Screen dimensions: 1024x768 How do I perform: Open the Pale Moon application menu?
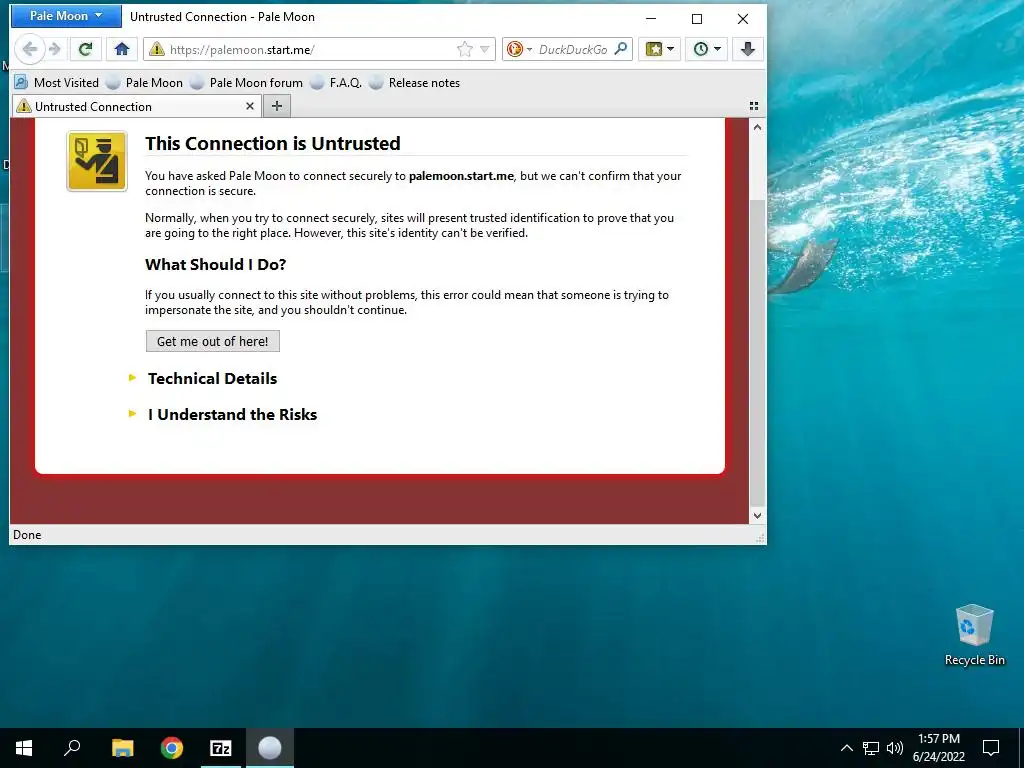[x=65, y=16]
